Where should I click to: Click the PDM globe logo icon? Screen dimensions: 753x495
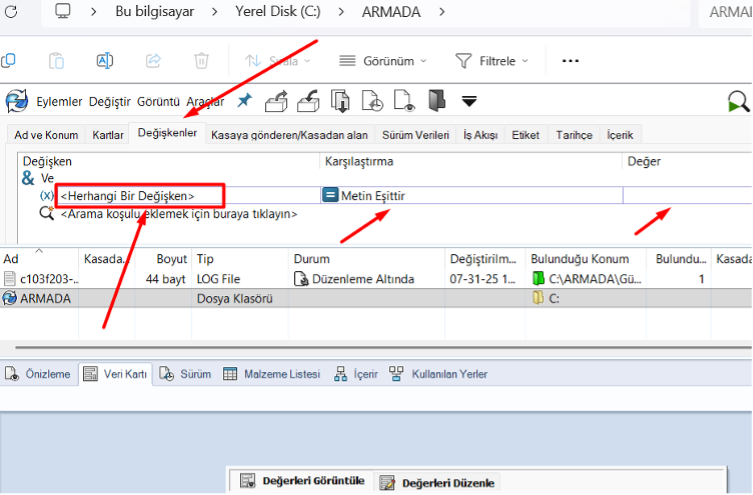coord(17,101)
